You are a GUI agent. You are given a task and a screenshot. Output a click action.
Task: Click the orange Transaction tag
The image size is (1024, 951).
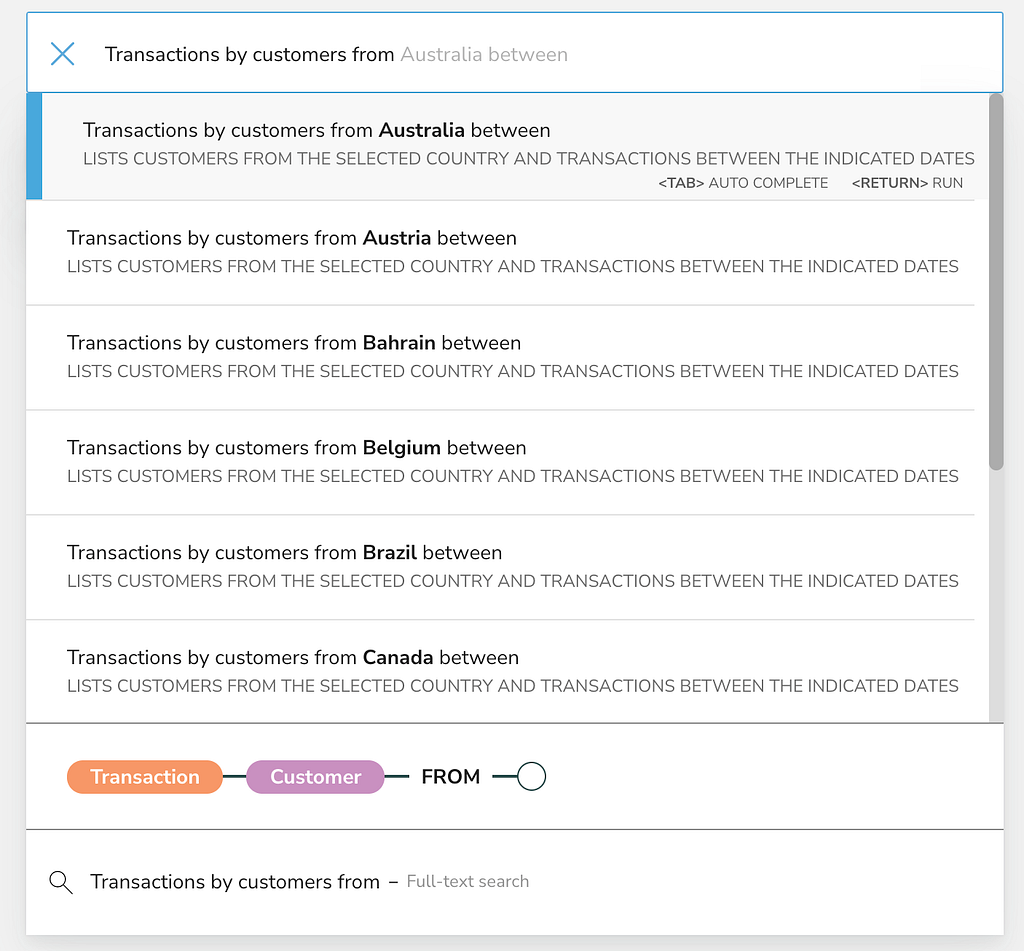[x=145, y=777]
